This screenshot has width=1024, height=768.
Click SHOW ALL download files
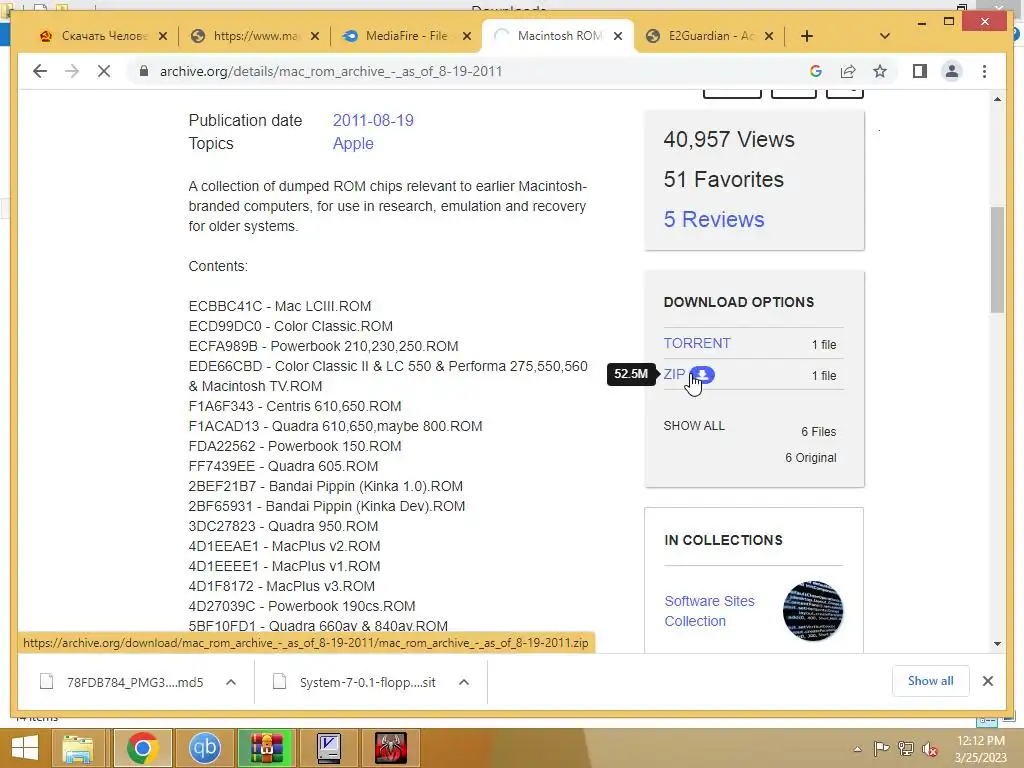click(x=694, y=426)
